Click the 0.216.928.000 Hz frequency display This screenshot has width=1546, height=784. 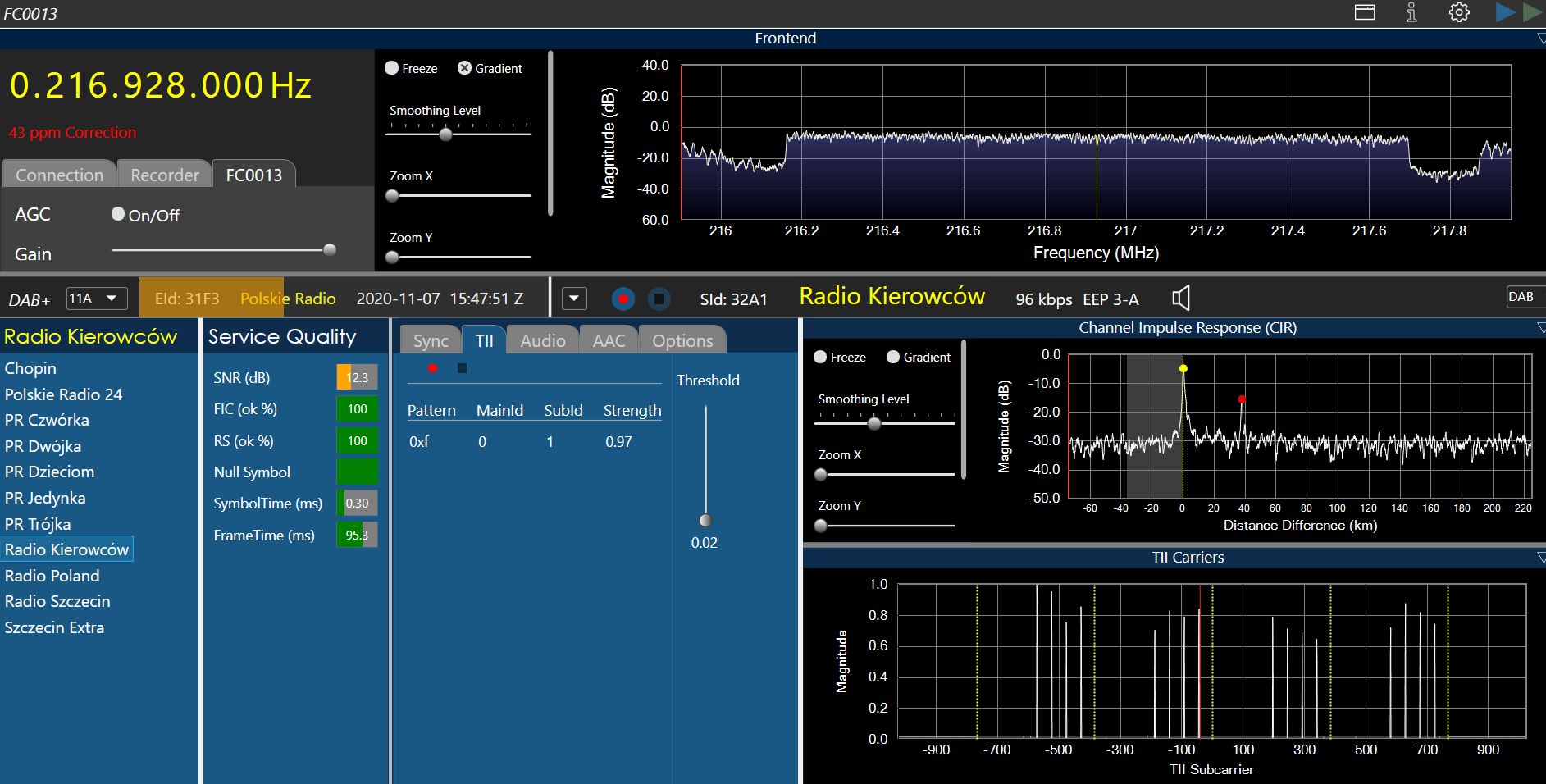(160, 86)
